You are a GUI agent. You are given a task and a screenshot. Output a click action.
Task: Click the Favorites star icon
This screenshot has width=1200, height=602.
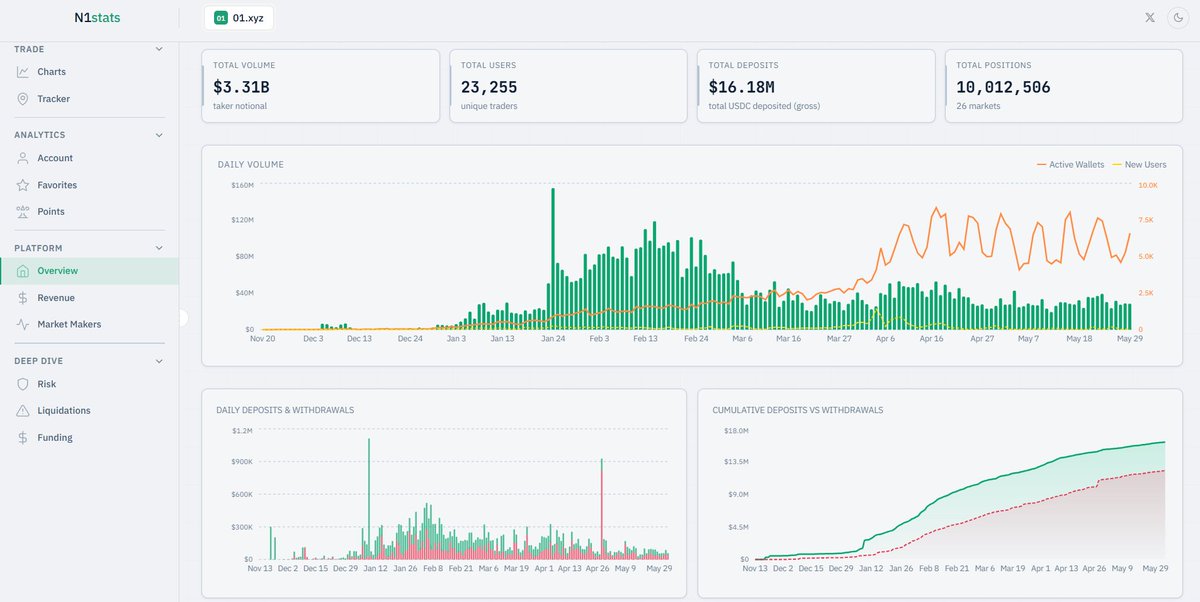click(x=23, y=185)
